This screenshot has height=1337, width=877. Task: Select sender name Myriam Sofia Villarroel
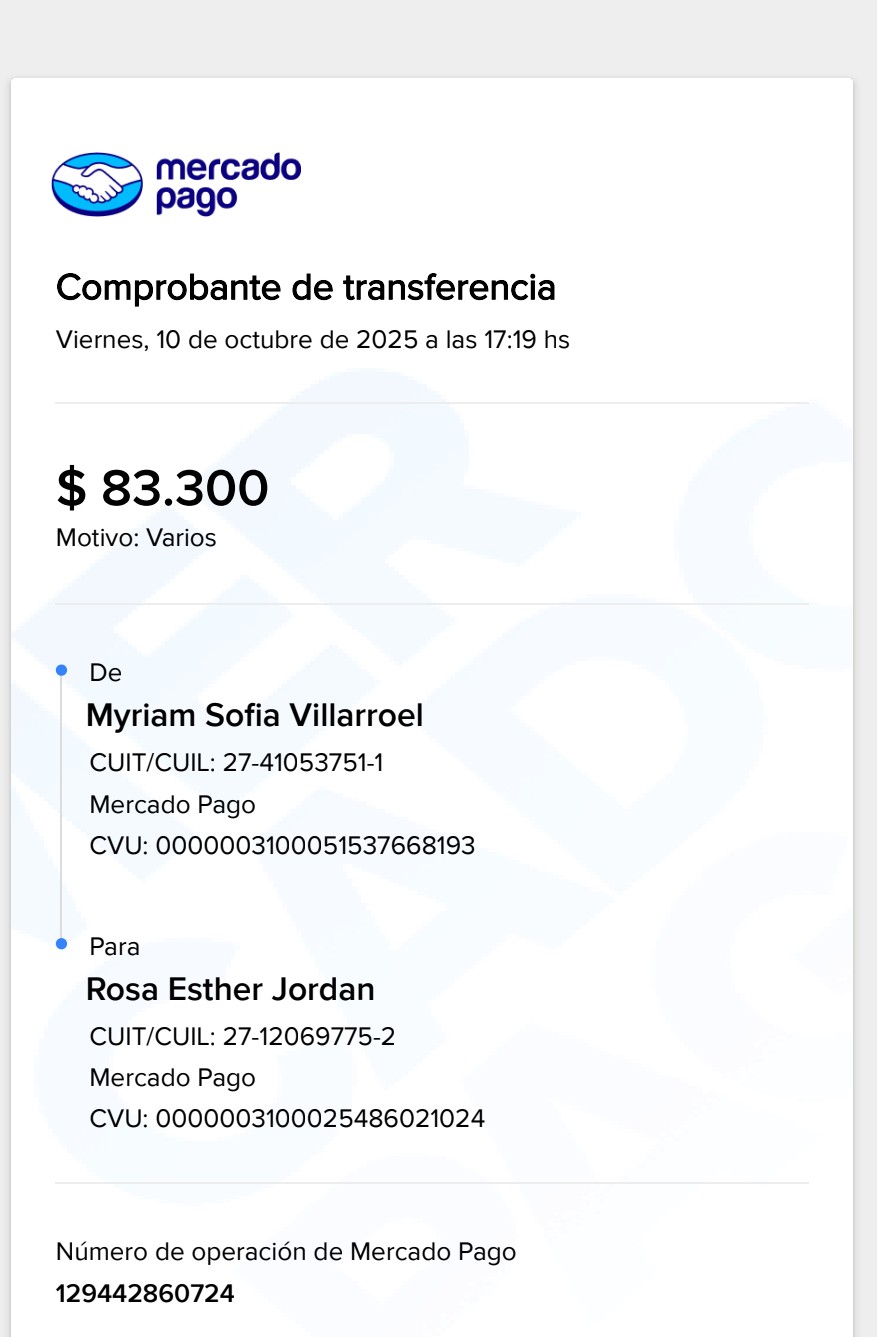tap(254, 716)
